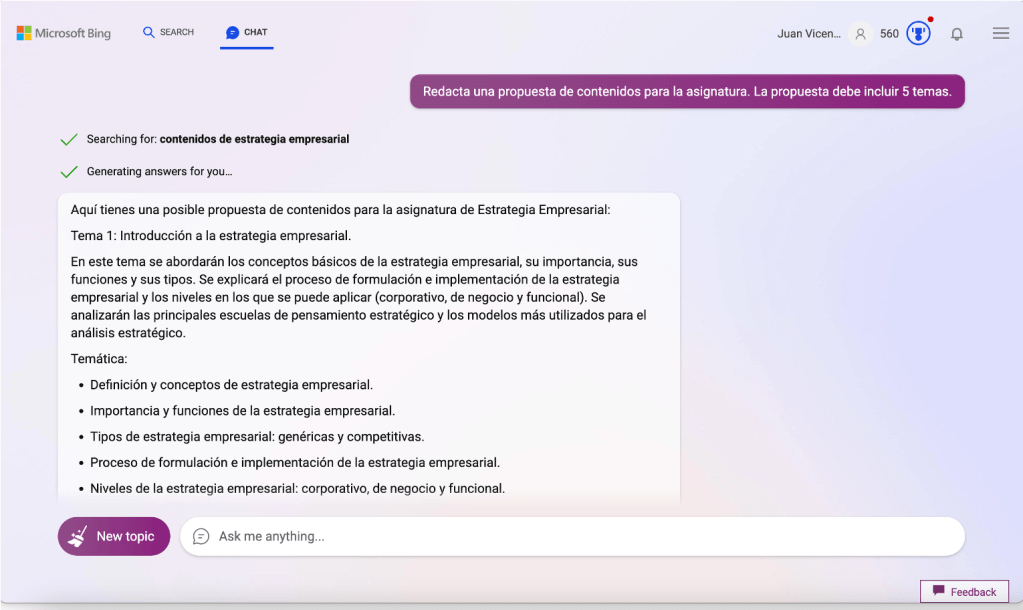Click the broom icon on New topic
Viewport: 1023px width, 610px height.
(x=78, y=537)
